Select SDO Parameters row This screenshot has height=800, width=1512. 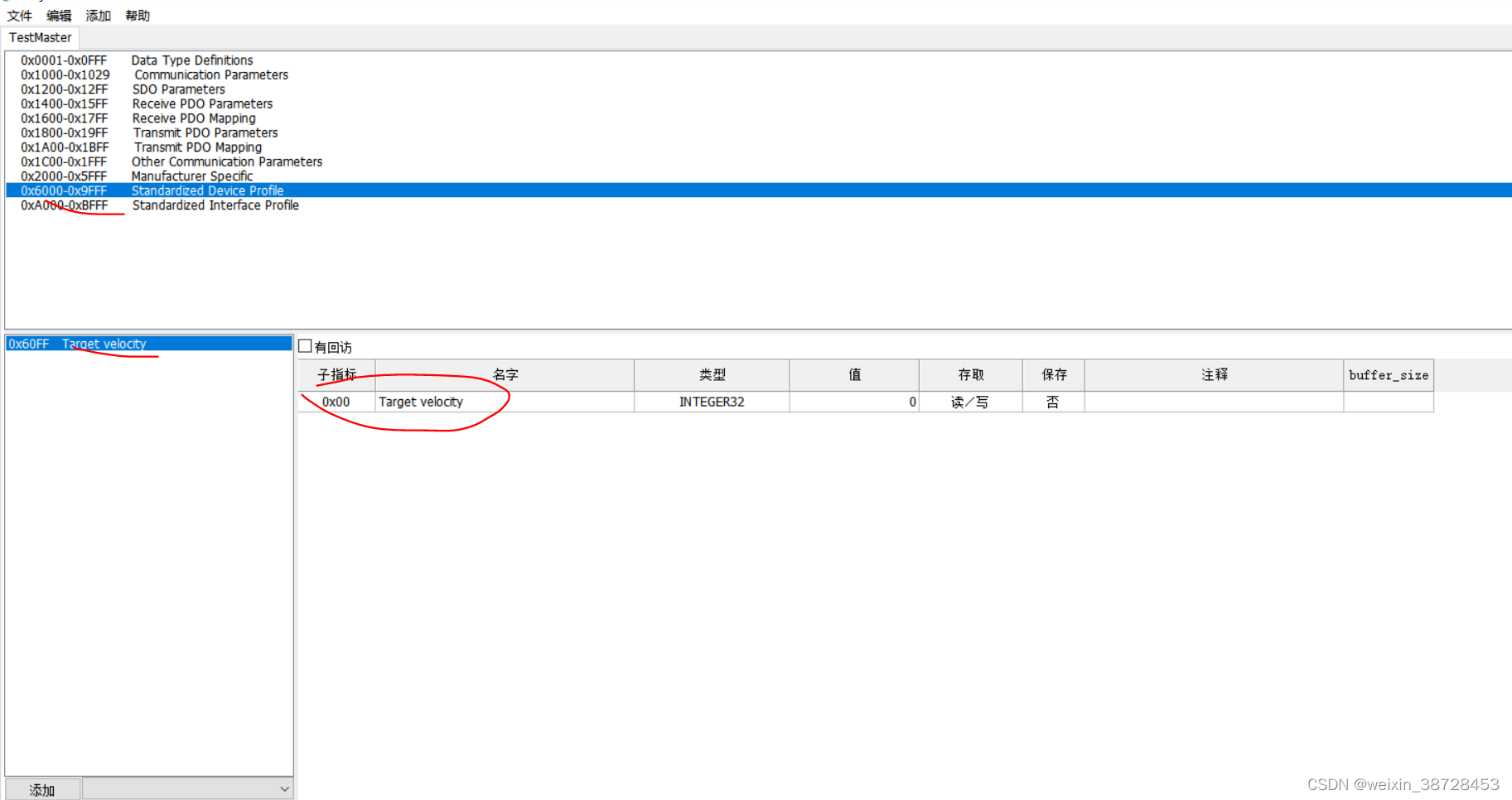tap(759, 89)
